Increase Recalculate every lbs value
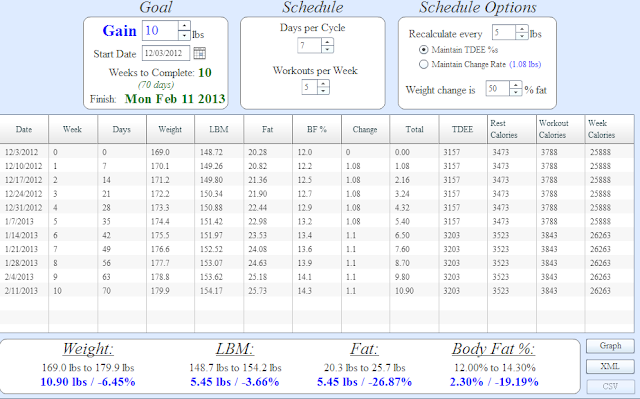Screen dimensions: 640x399 tap(522, 29)
